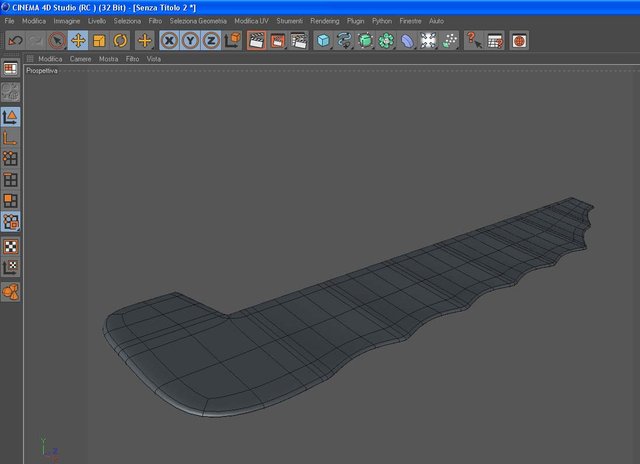Viewport: 640px width, 464px height.
Task: Click the viewport grip icon beside Modifica
Action: click(x=30, y=59)
